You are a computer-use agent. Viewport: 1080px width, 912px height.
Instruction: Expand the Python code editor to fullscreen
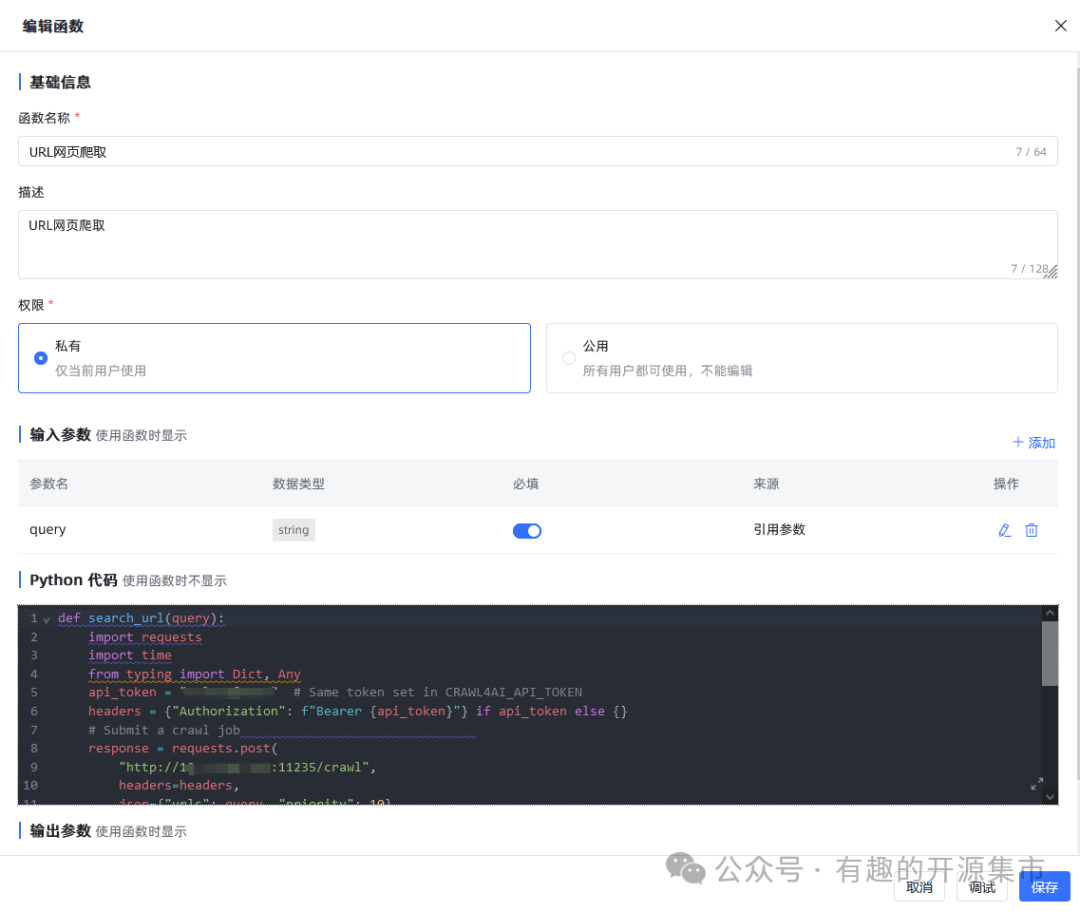pos(1037,786)
